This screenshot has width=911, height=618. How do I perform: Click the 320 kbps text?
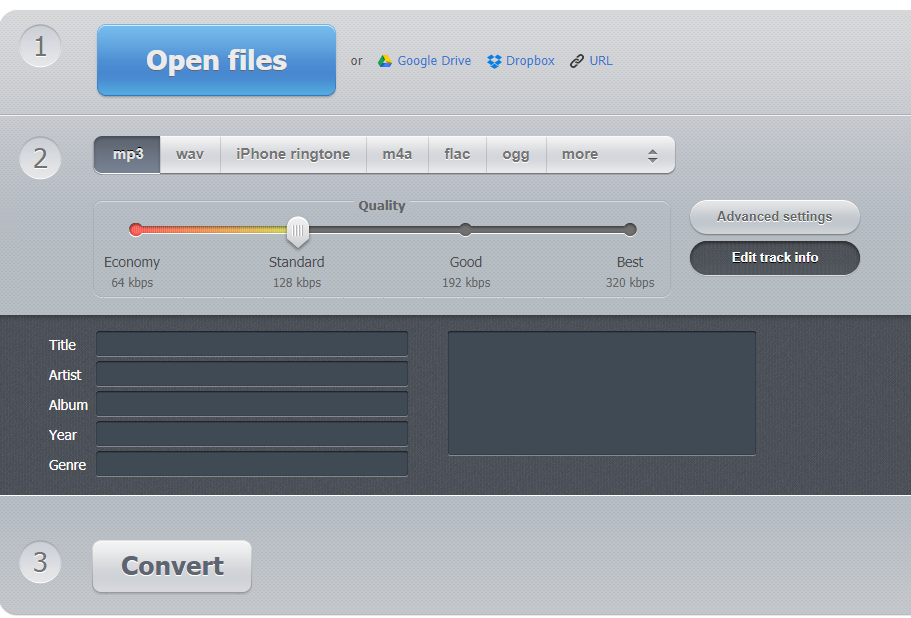[630, 283]
